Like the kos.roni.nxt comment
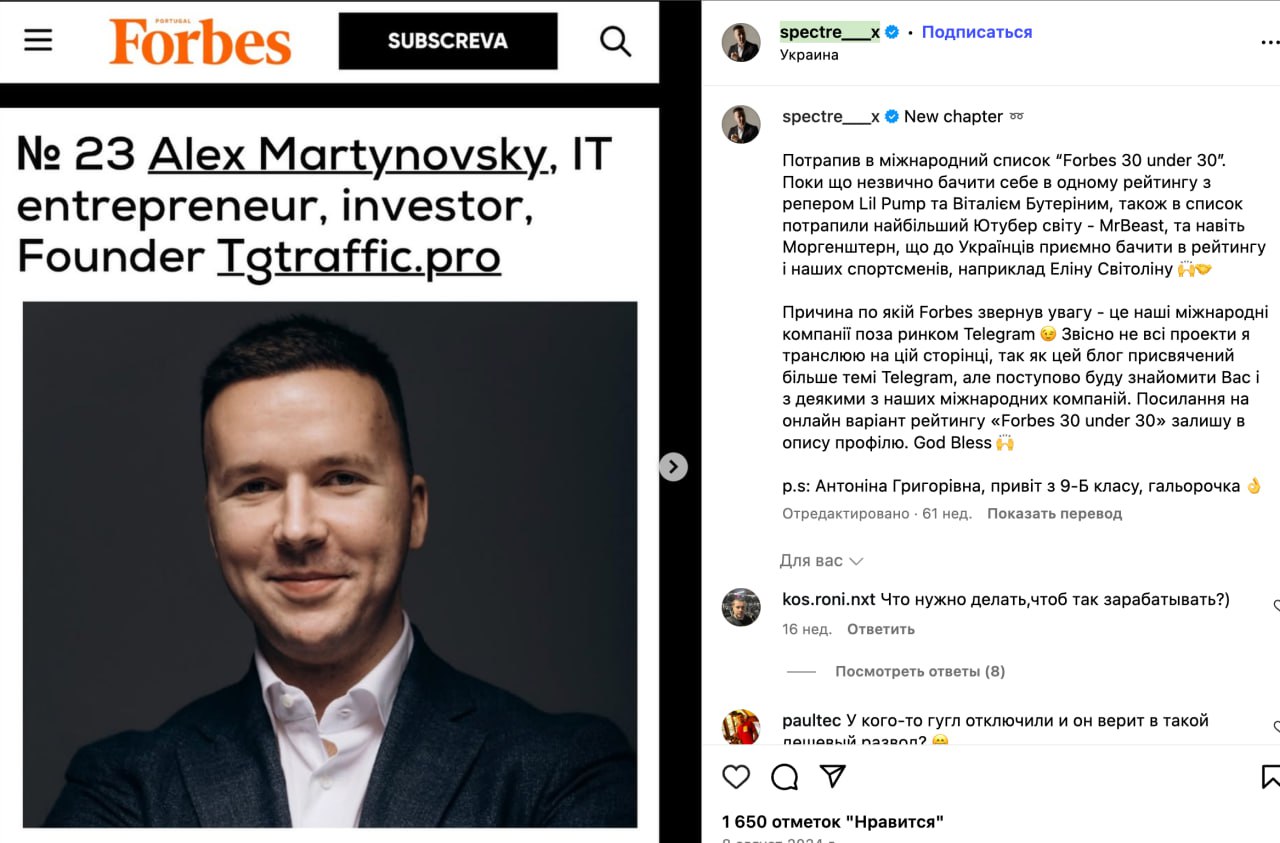The image size is (1280, 843). (1275, 605)
